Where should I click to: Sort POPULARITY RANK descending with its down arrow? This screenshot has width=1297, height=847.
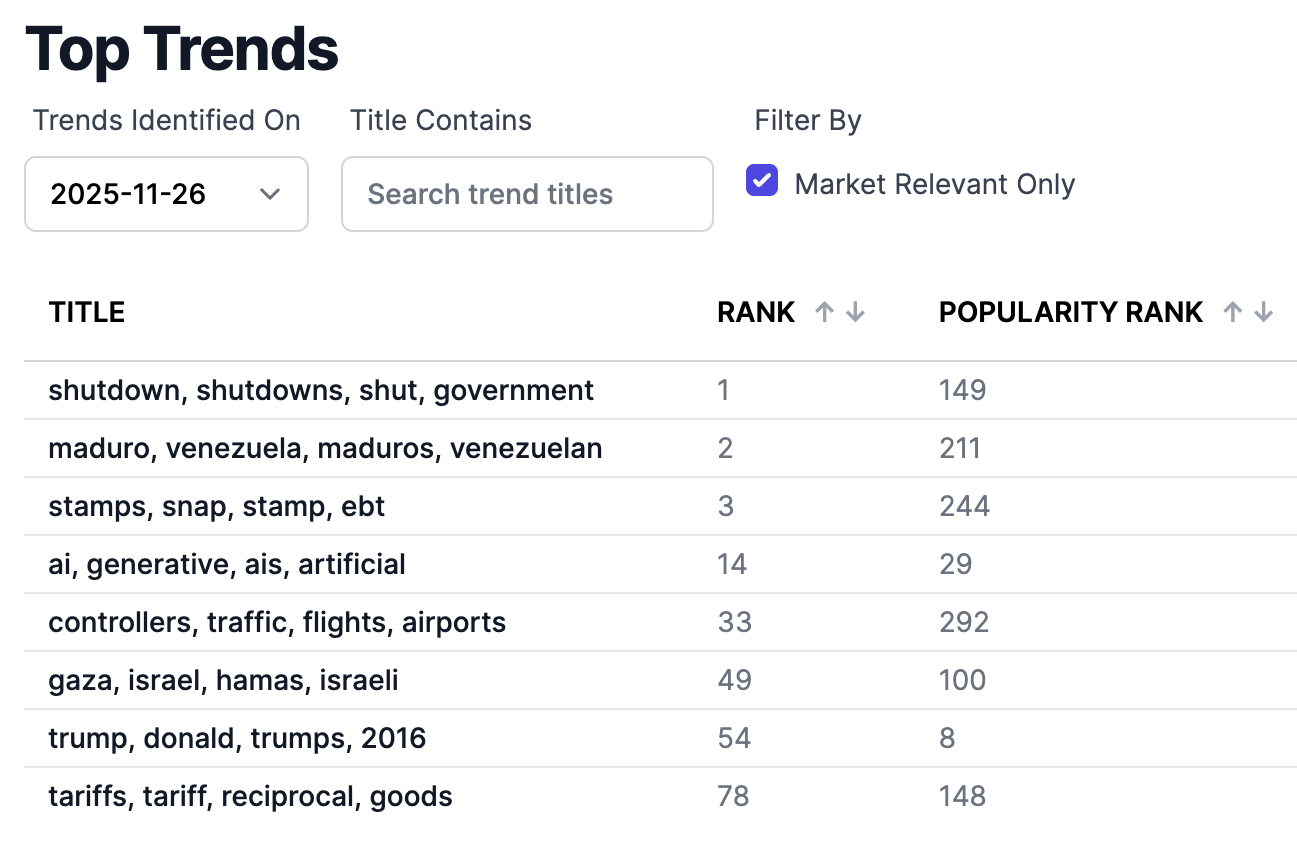tap(1261, 311)
